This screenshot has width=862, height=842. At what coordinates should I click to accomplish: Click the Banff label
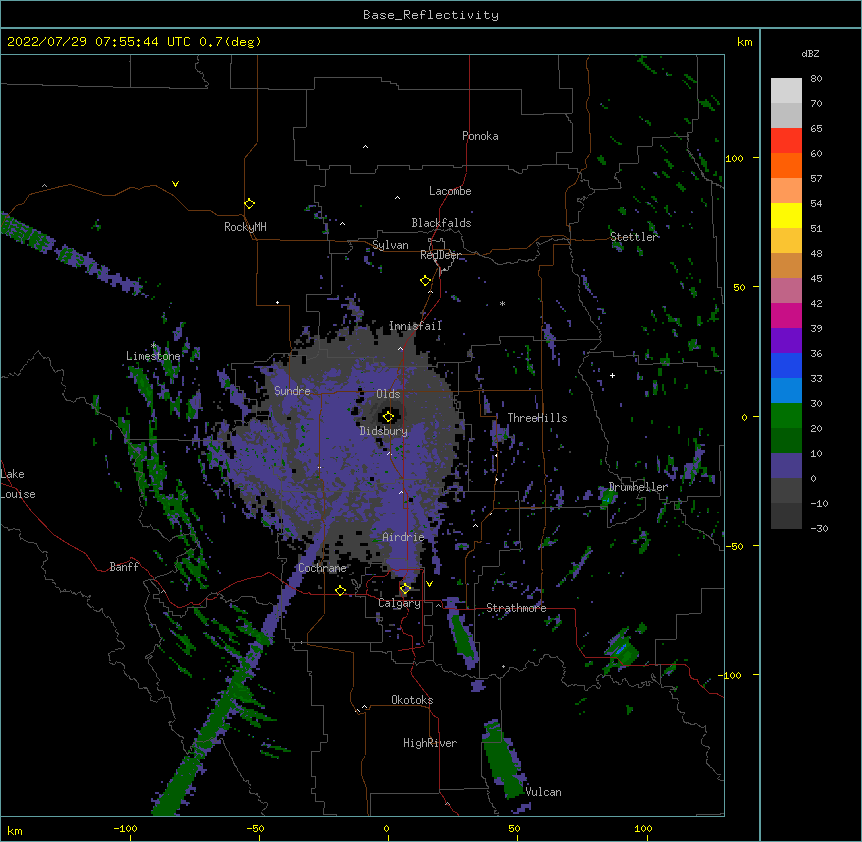[x=124, y=567]
